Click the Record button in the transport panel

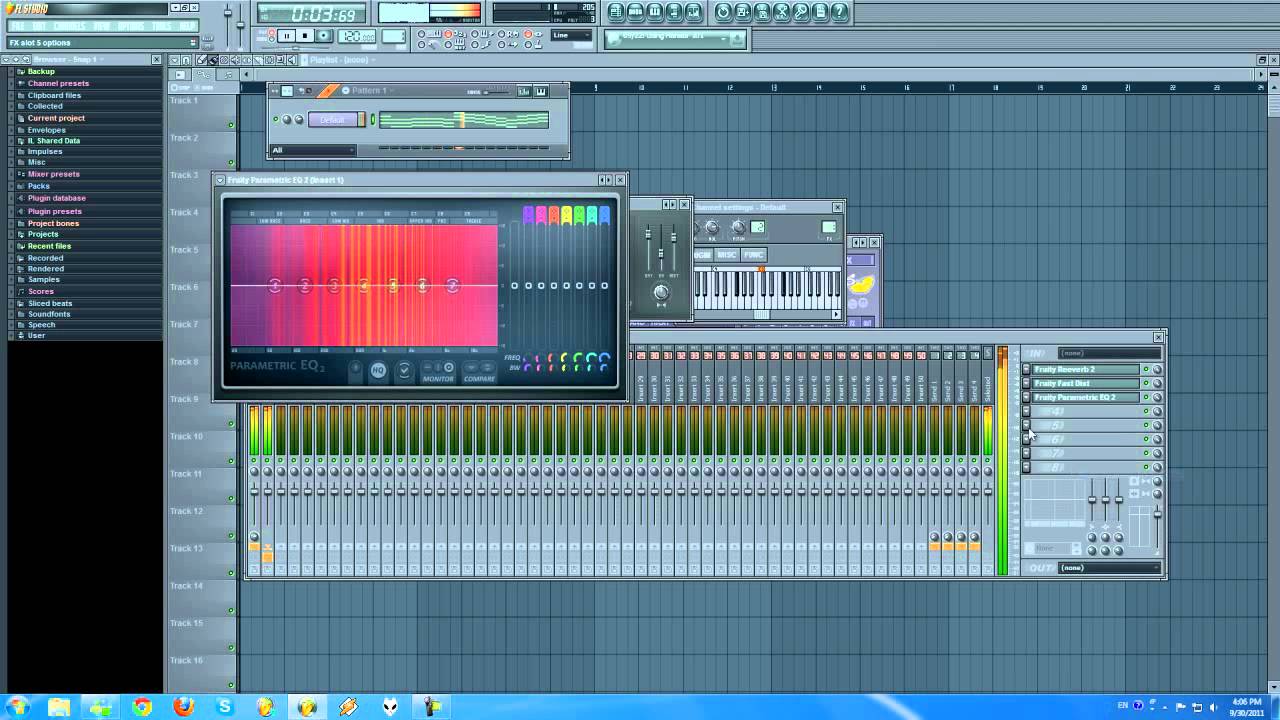pos(323,36)
